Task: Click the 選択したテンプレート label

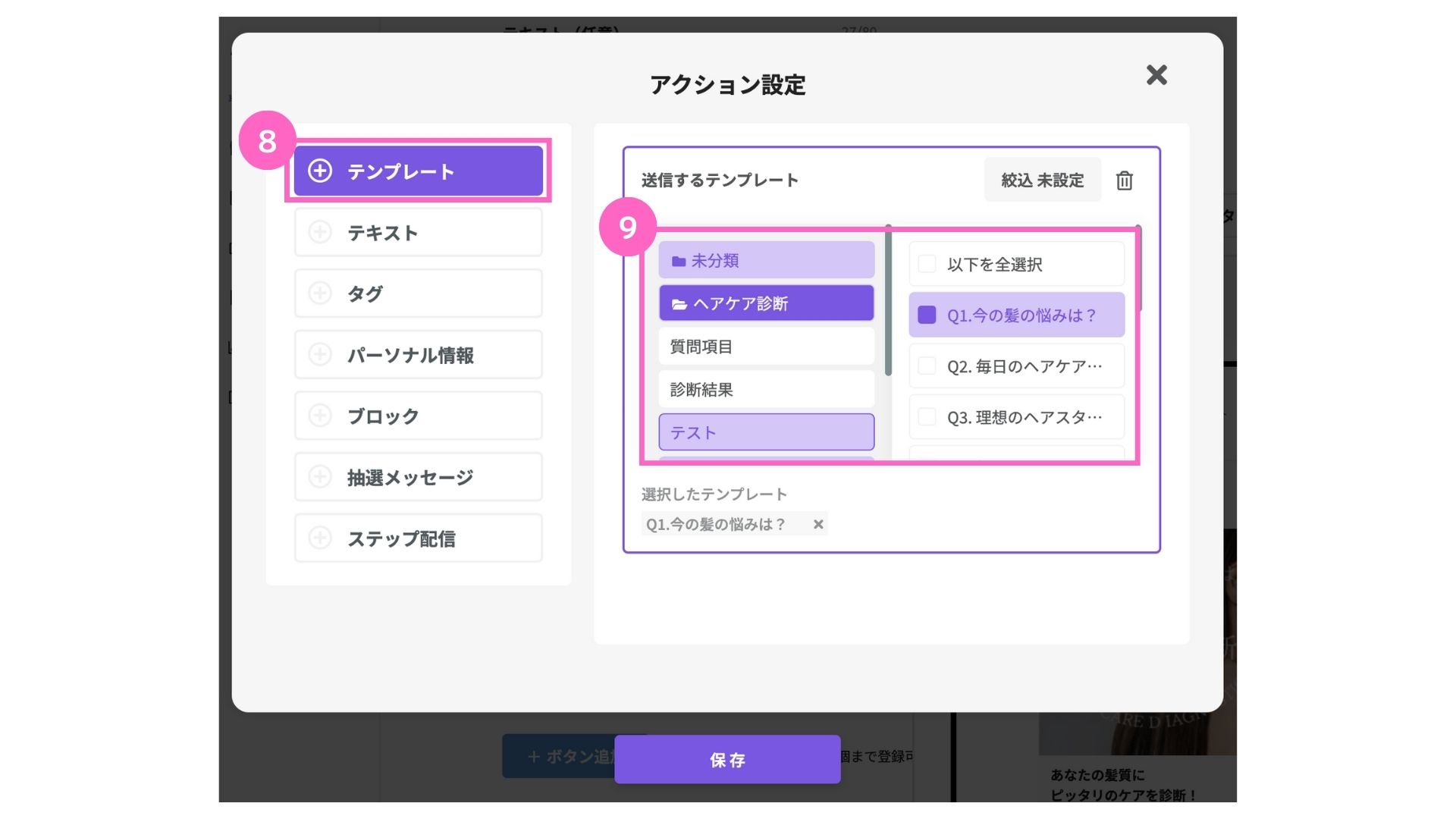Action: click(x=714, y=494)
